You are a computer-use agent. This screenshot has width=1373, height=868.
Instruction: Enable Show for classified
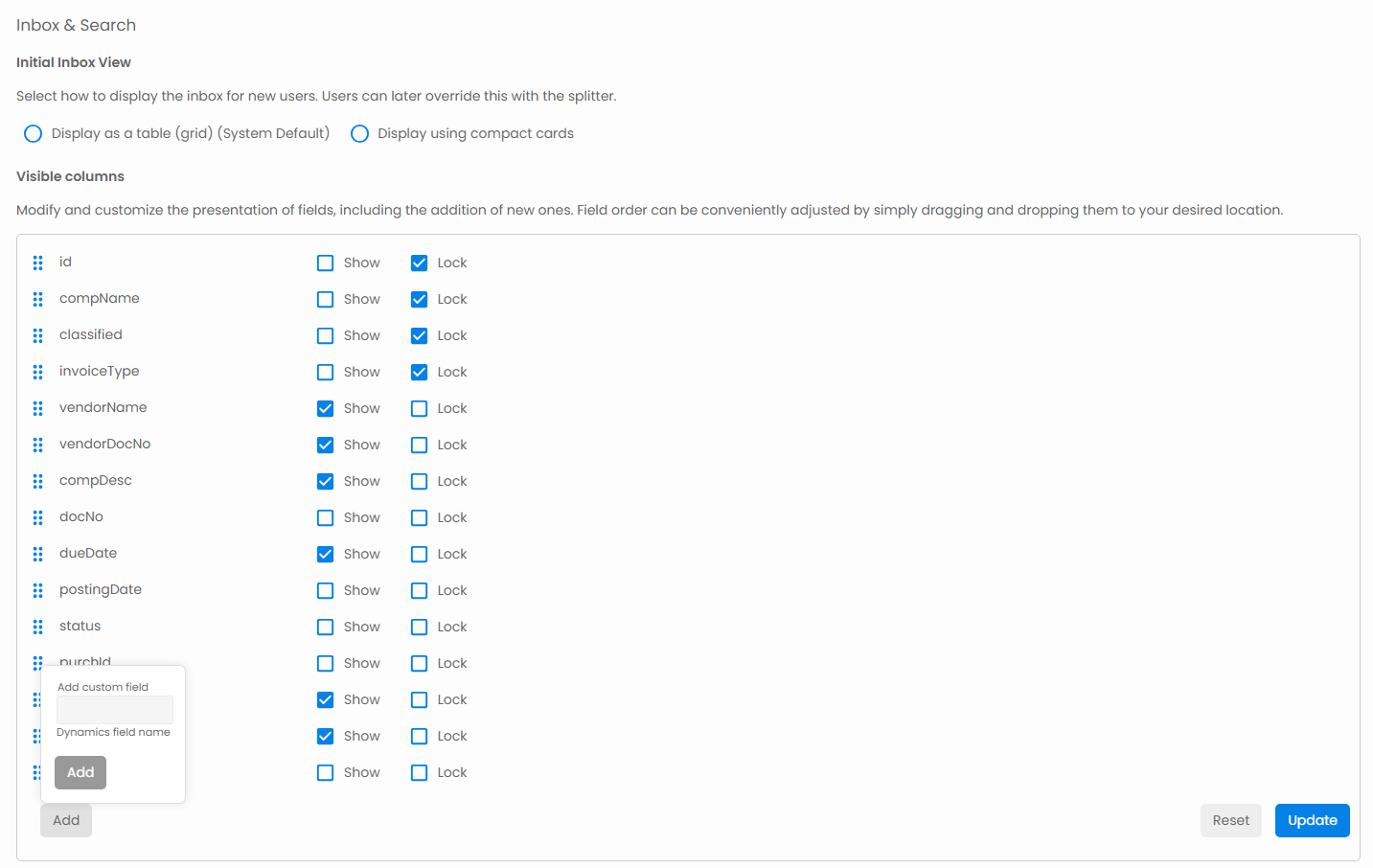click(x=326, y=335)
